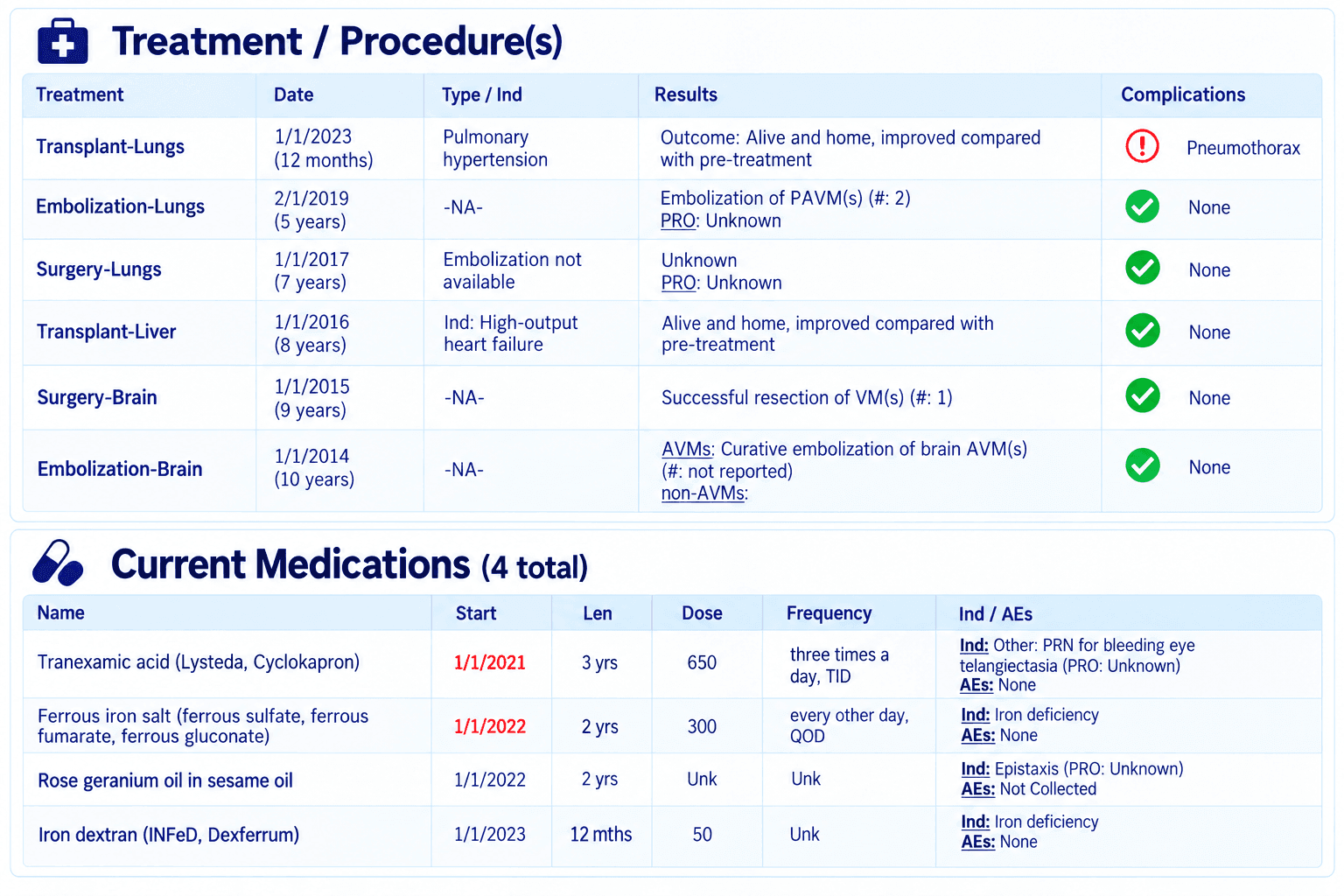The width and height of the screenshot is (1344, 896).
Task: Click the Complications column header
Action: 1183,94
